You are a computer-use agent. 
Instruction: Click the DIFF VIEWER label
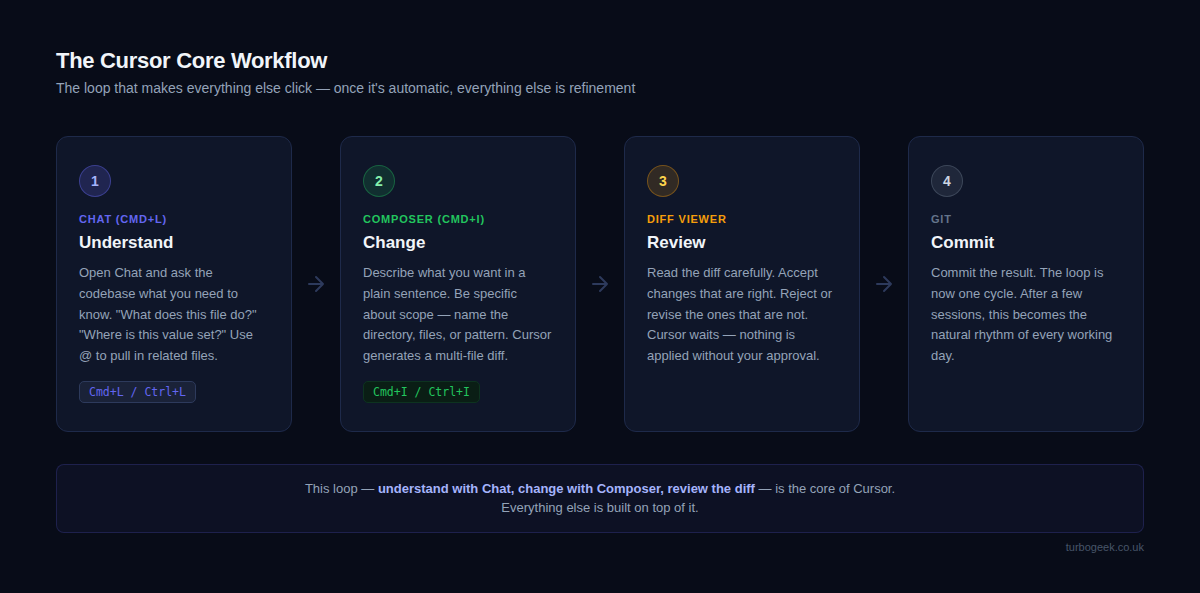[x=687, y=219]
